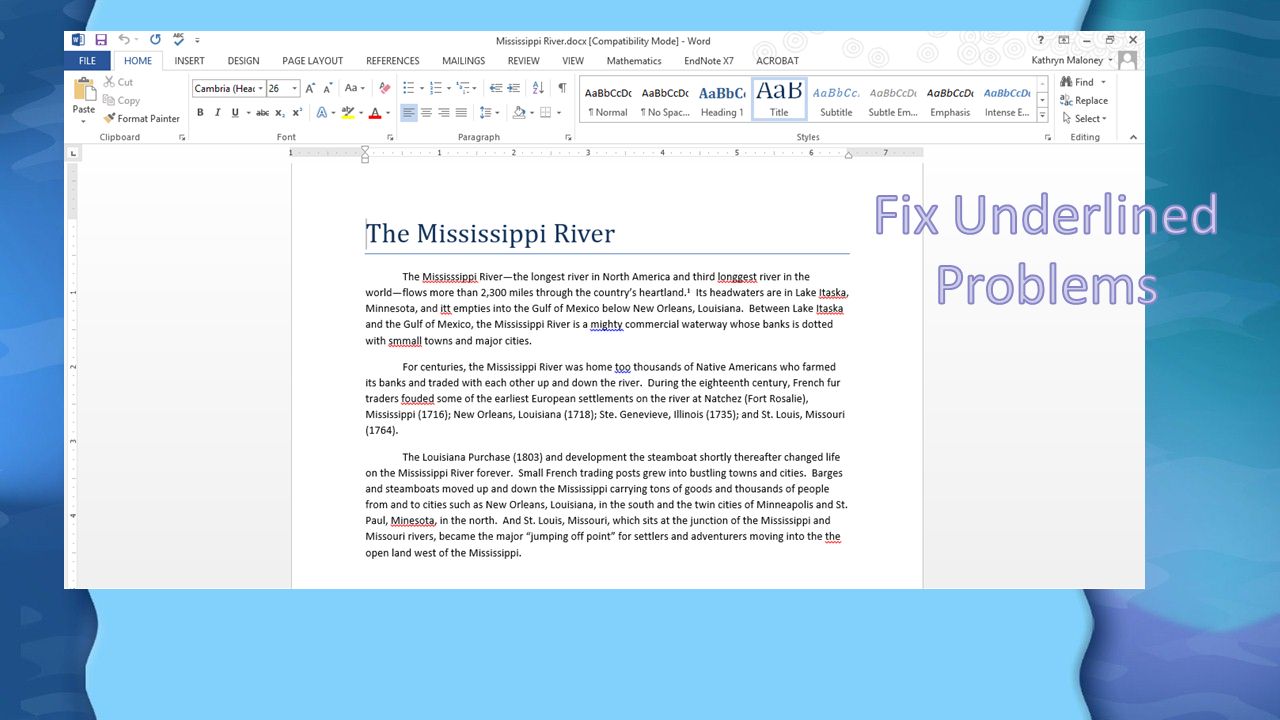Clear all formatting with eraser icon
Viewport: 1280px width, 720px height.
coord(384,88)
